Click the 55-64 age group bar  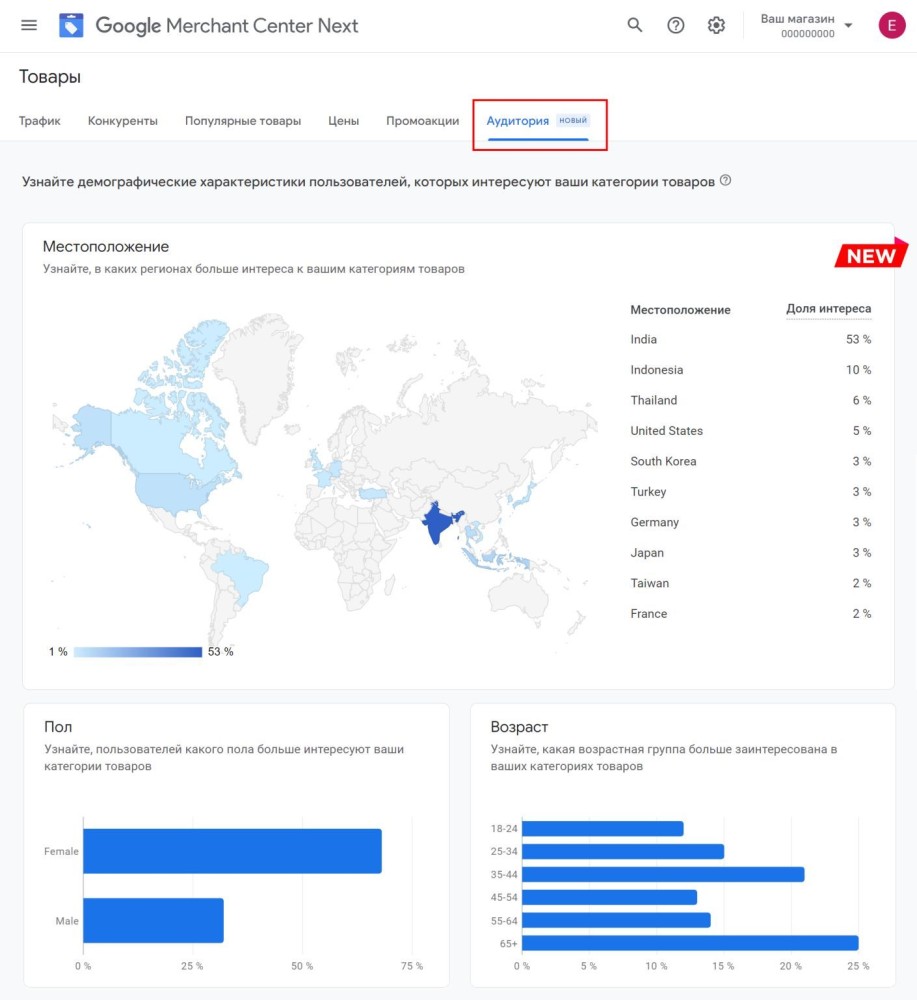[616, 920]
